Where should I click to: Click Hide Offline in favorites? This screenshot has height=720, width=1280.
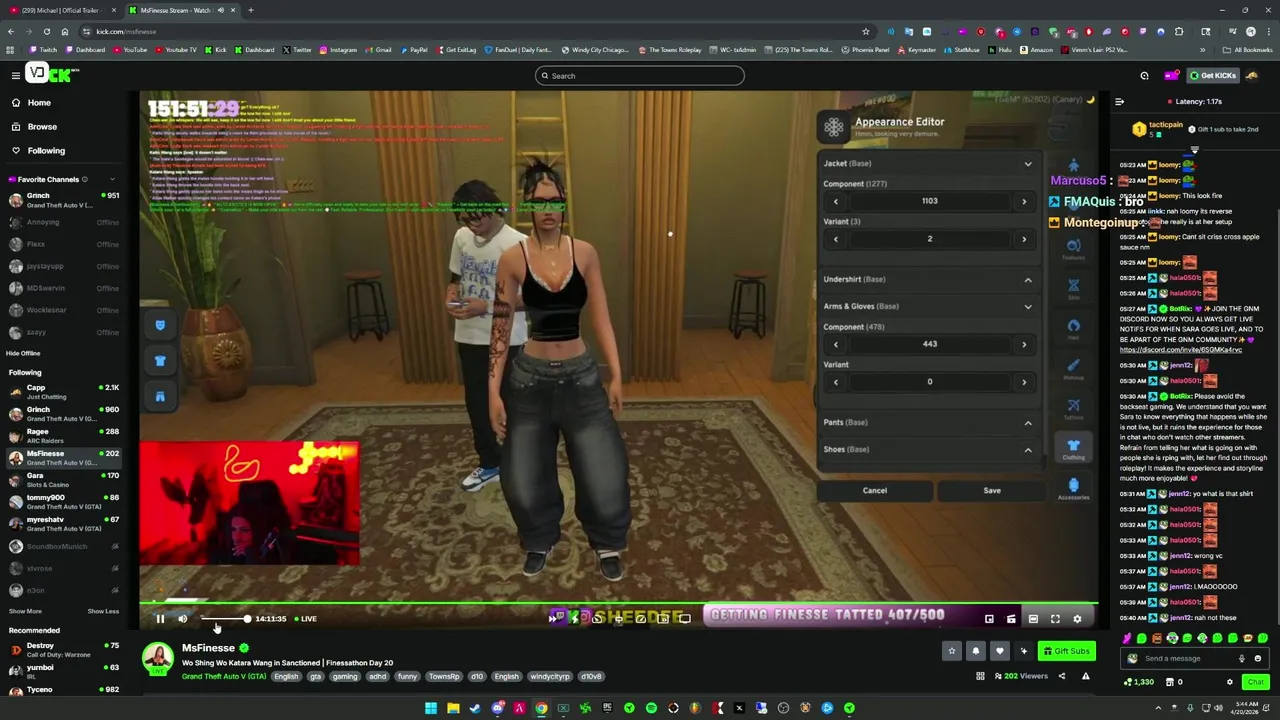(23, 353)
